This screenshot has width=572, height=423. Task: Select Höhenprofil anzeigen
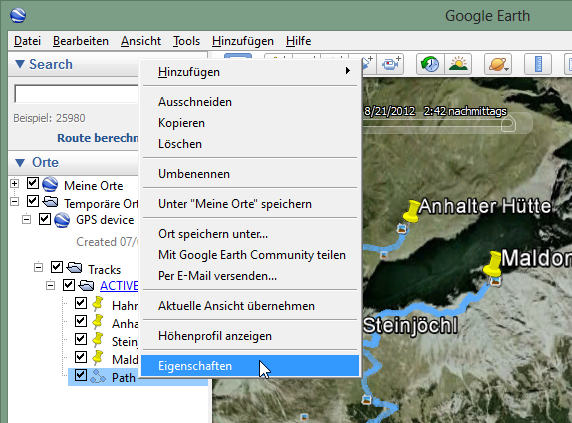(250, 336)
